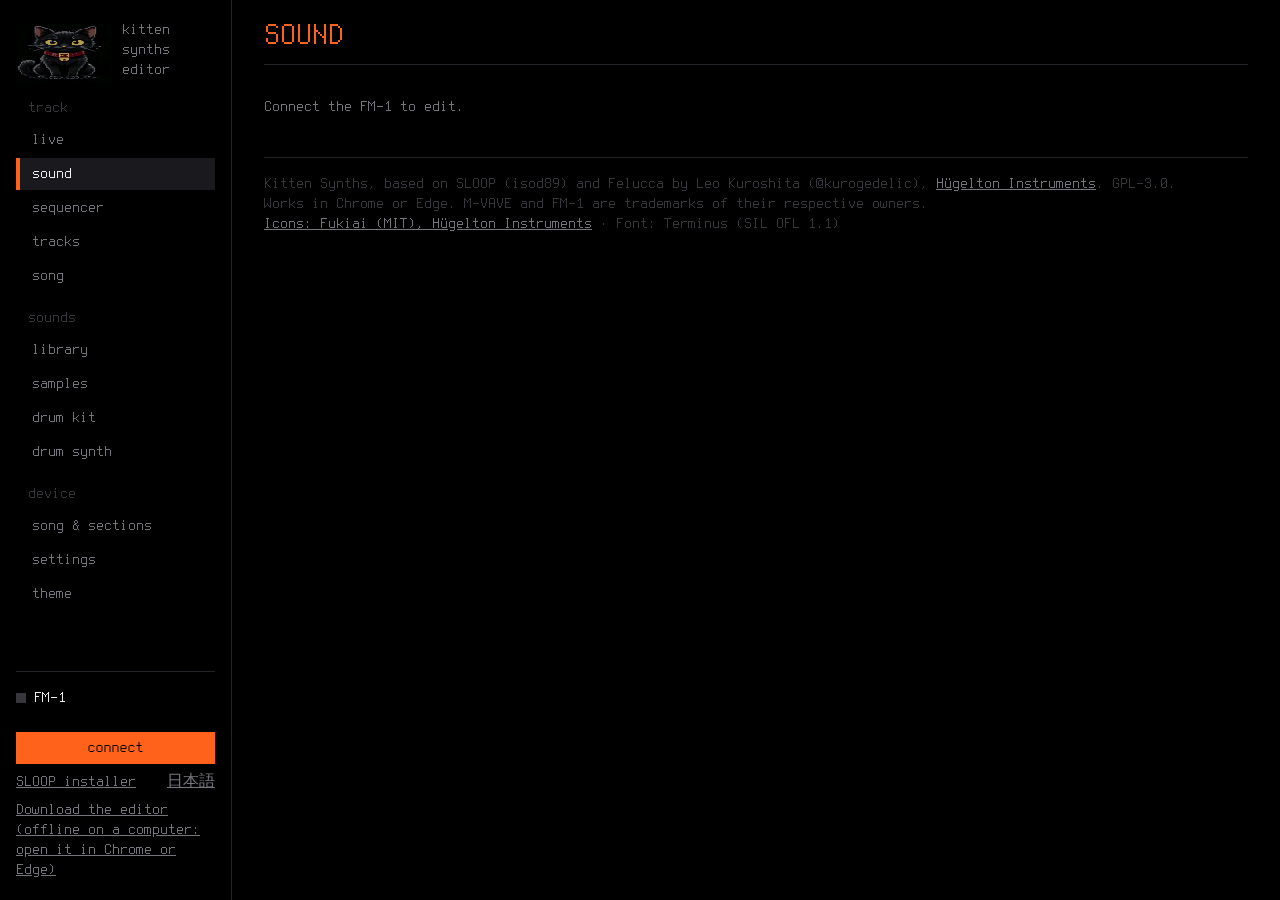Click the black kitten logo image
1280x900 pixels.
pyautogui.click(x=60, y=50)
